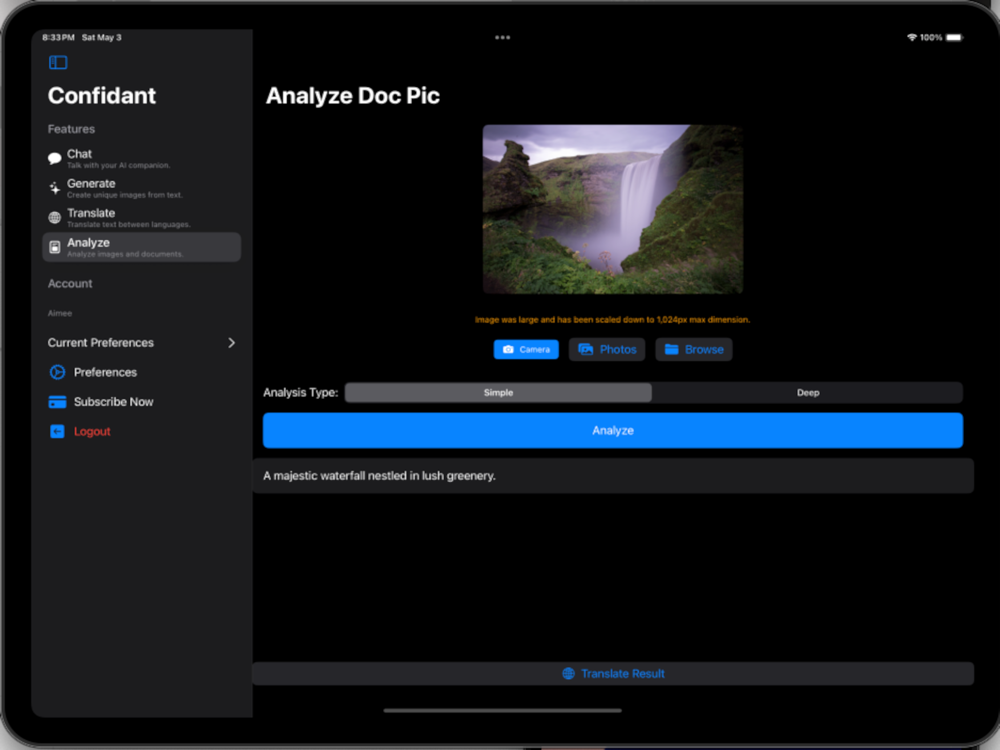
Task: Select Simple analysis type
Action: (x=498, y=392)
